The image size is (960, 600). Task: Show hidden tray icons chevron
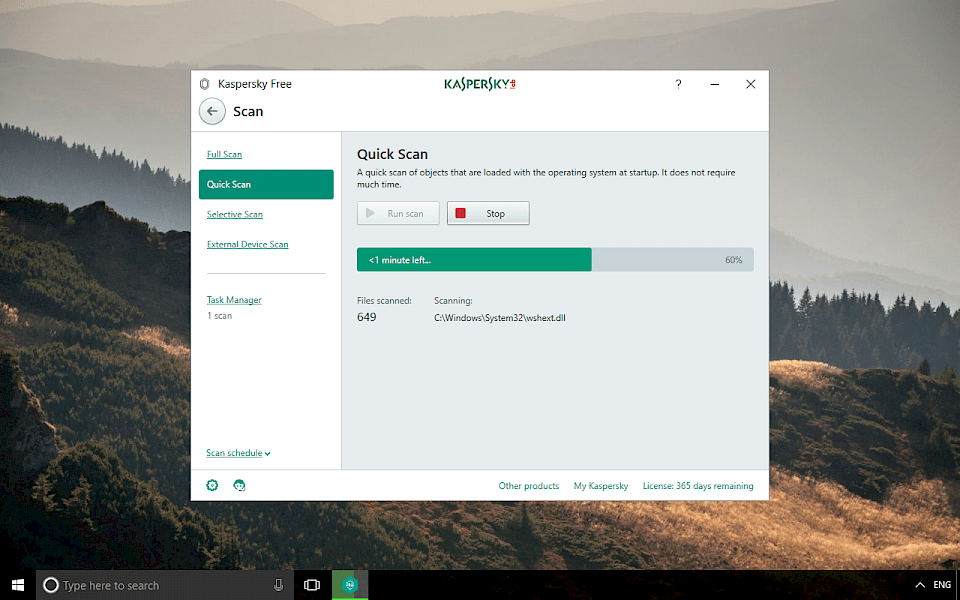[x=920, y=585]
